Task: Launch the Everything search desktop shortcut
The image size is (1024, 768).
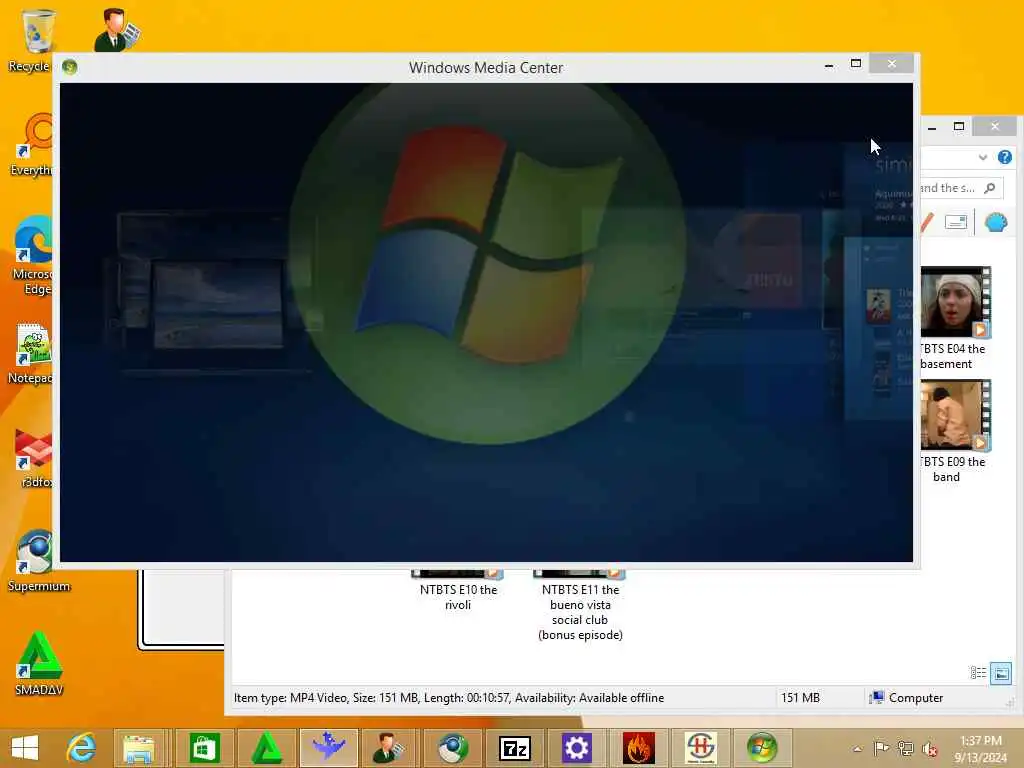Action: click(x=35, y=135)
